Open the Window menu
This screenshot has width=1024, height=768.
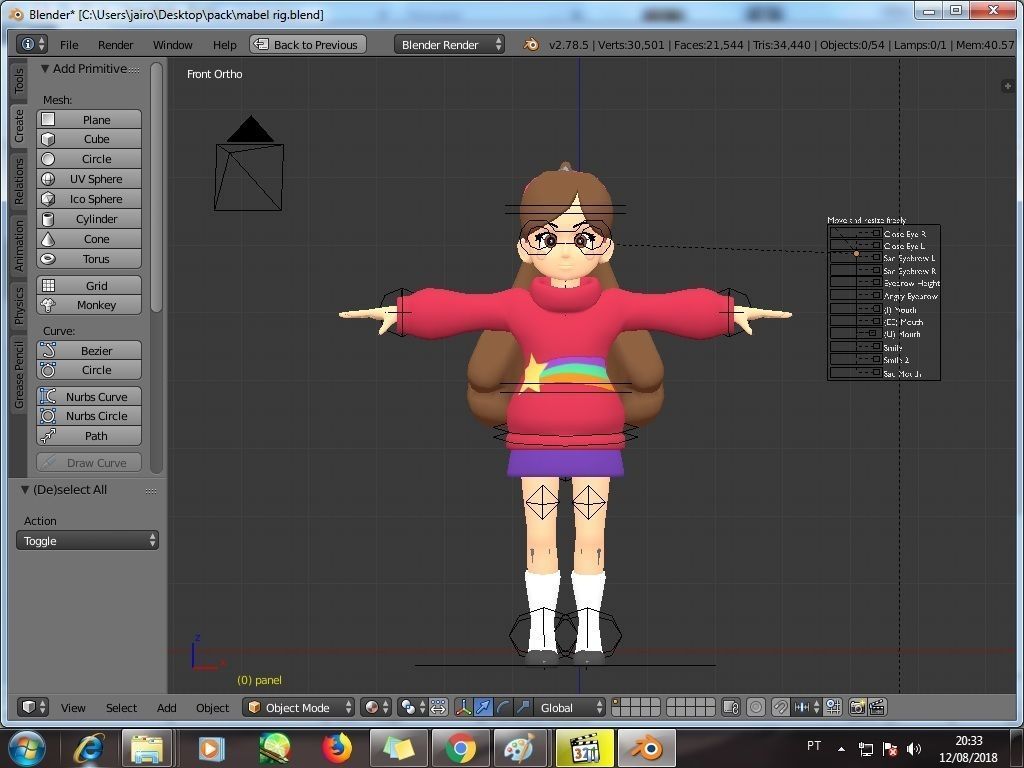pyautogui.click(x=172, y=44)
